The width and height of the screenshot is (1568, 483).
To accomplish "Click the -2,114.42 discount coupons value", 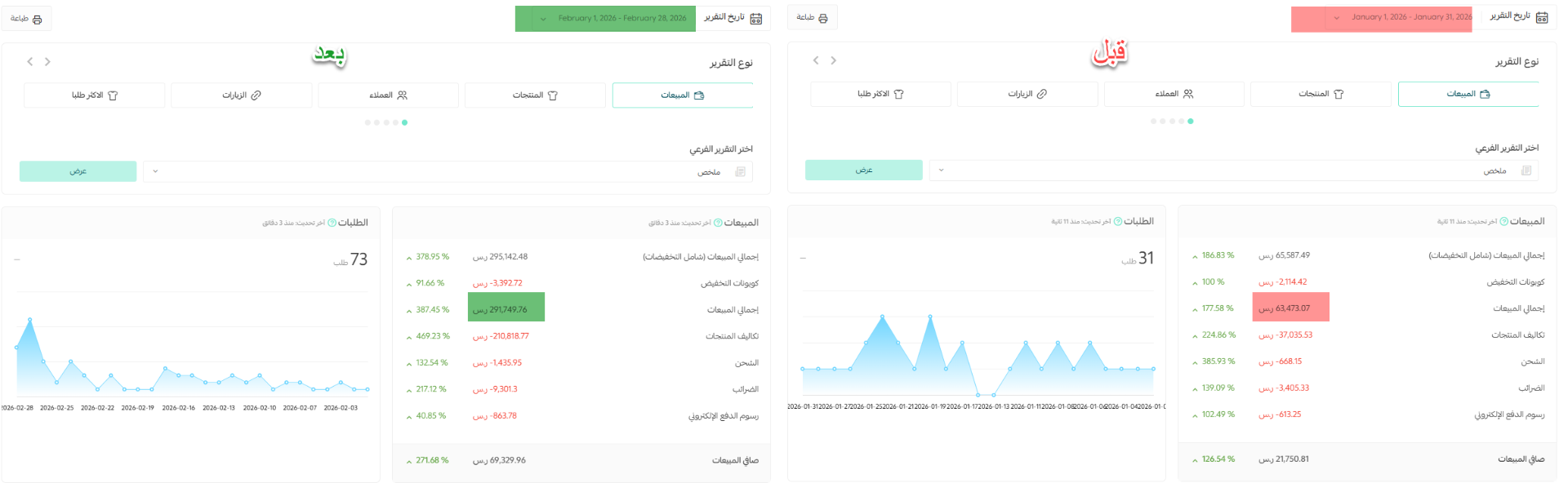I will coord(1283,282).
